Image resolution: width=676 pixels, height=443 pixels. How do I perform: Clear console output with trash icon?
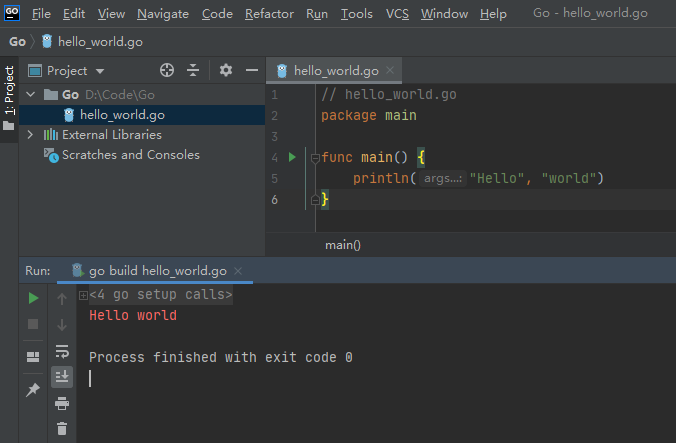(x=62, y=428)
